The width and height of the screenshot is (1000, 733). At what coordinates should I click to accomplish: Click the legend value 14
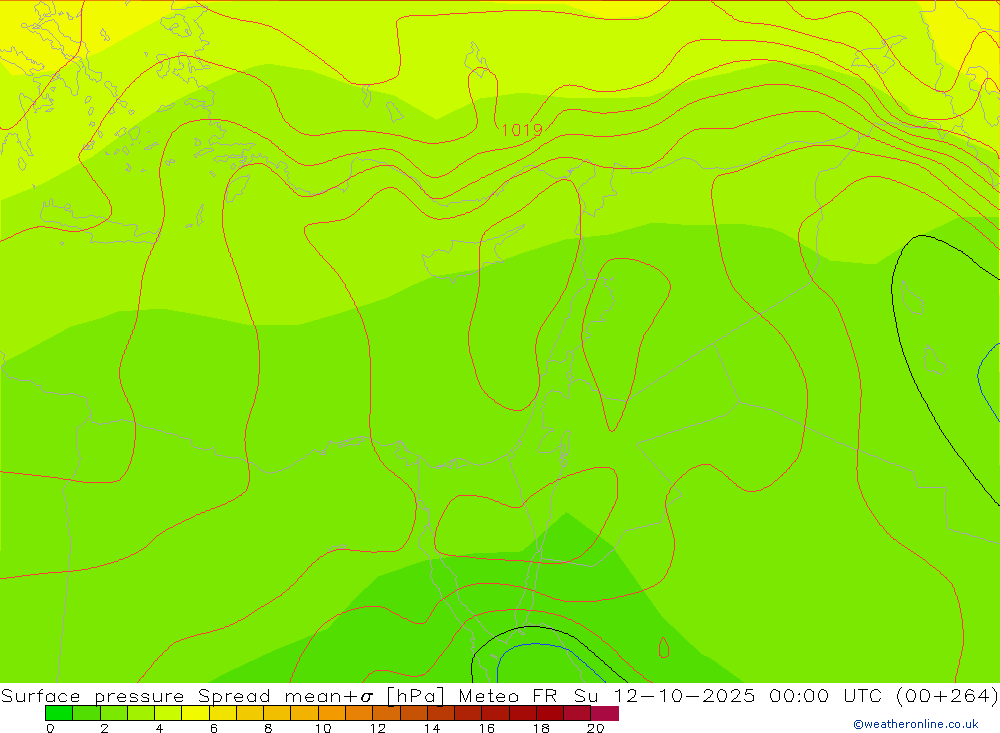[x=432, y=728]
